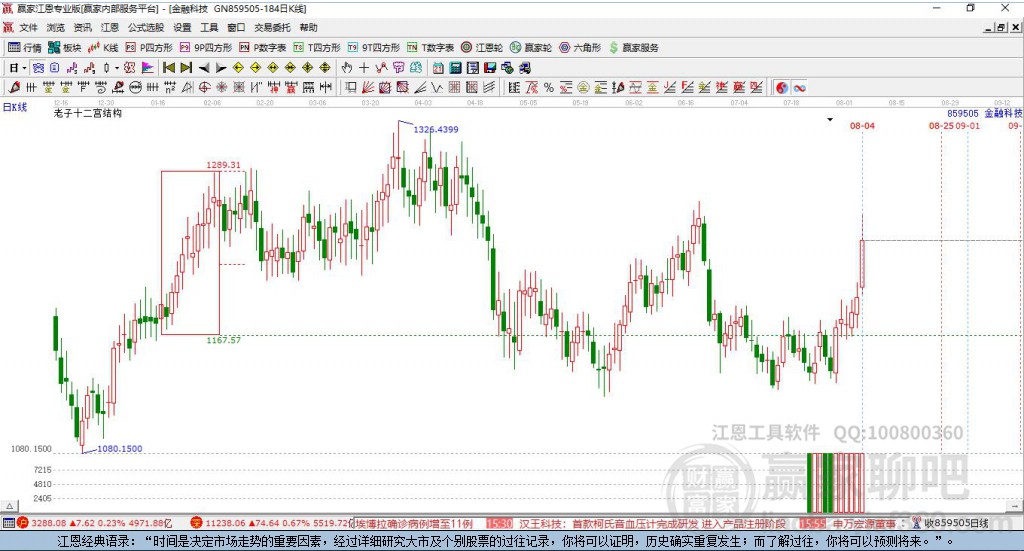Jump to first bar icon
Image resolution: width=1024 pixels, height=551 pixels.
(168, 68)
